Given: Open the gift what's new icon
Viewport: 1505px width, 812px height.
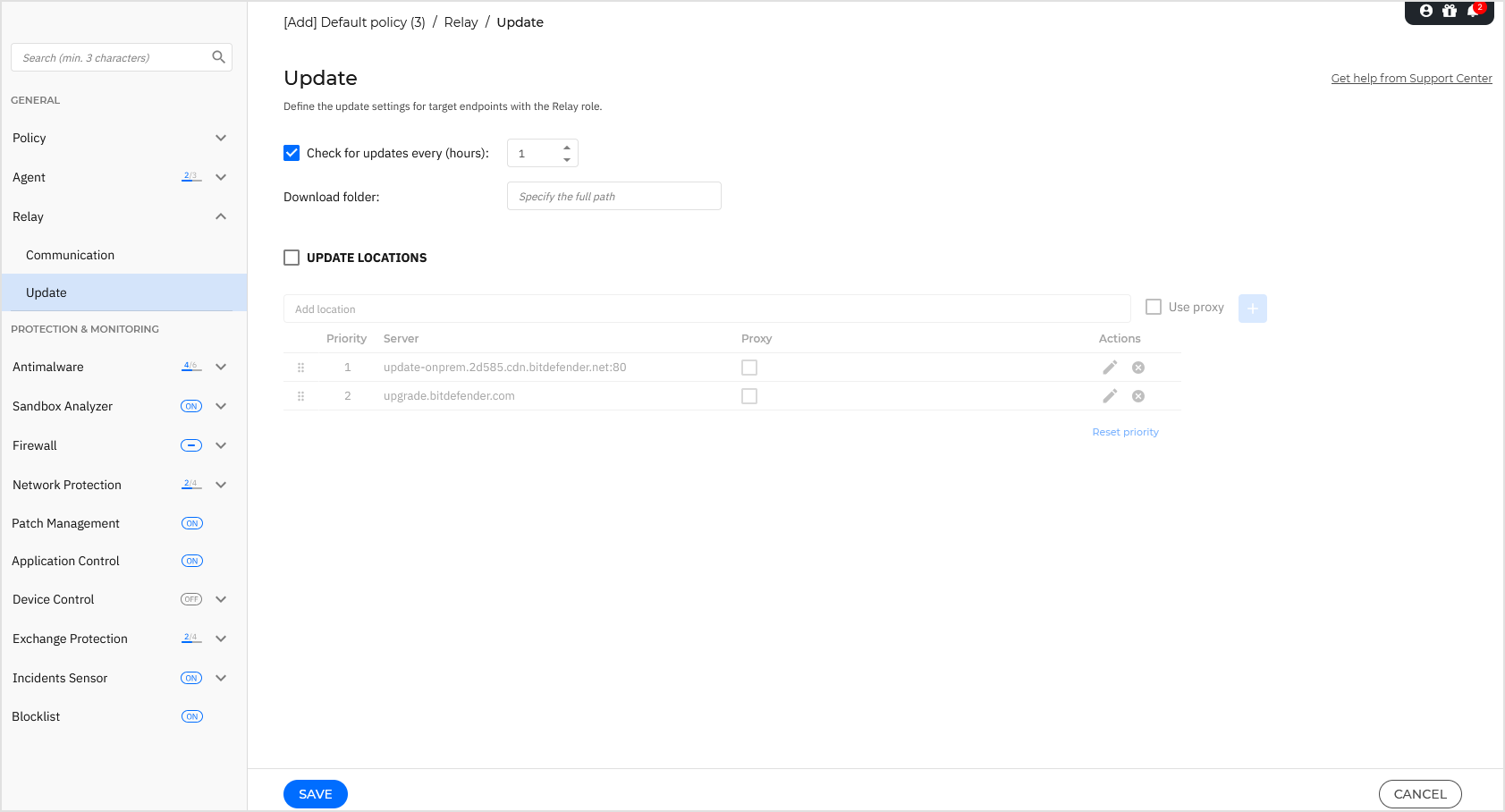Looking at the screenshot, I should click(1450, 11).
